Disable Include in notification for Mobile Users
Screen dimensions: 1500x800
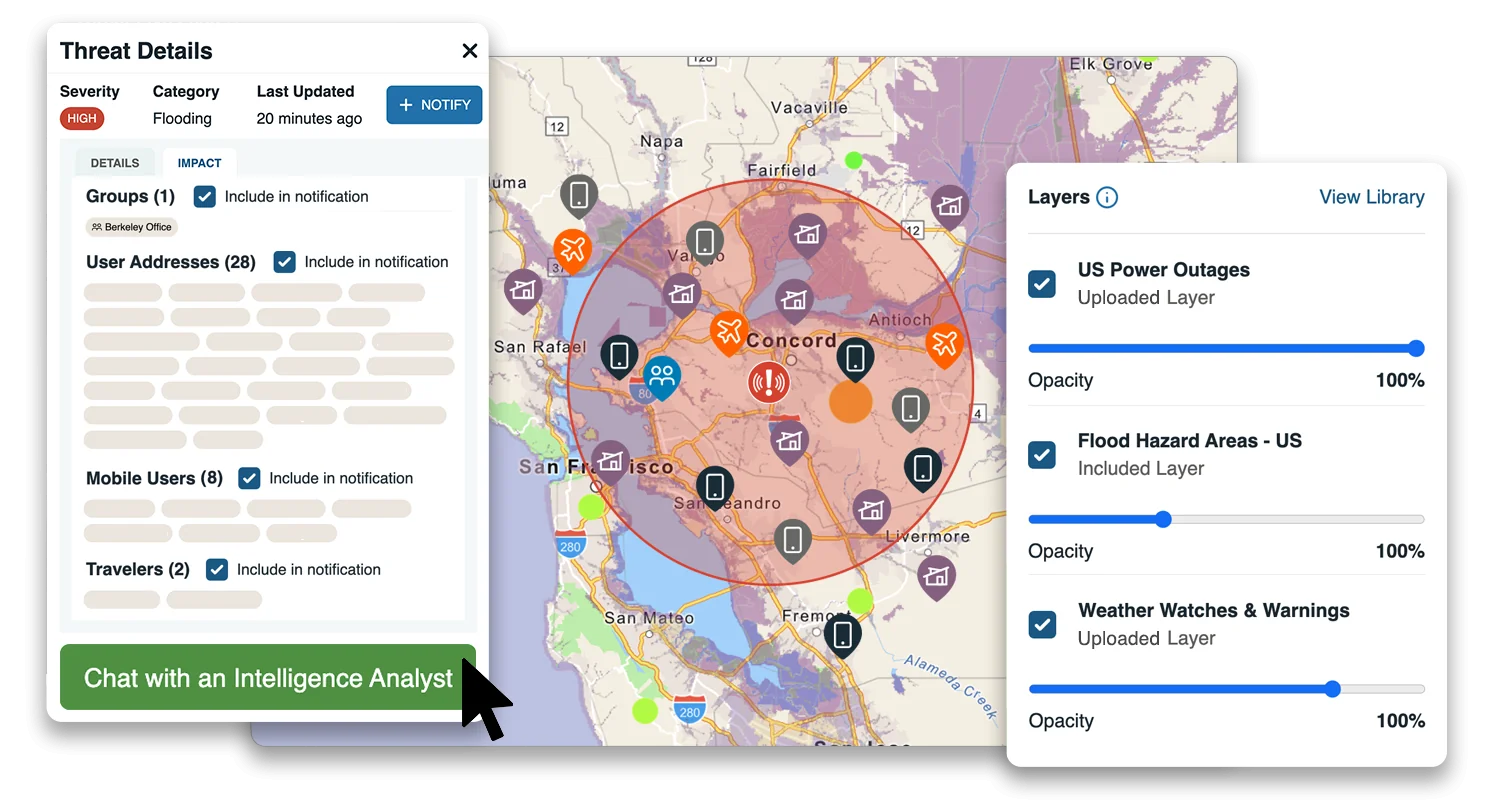point(249,478)
